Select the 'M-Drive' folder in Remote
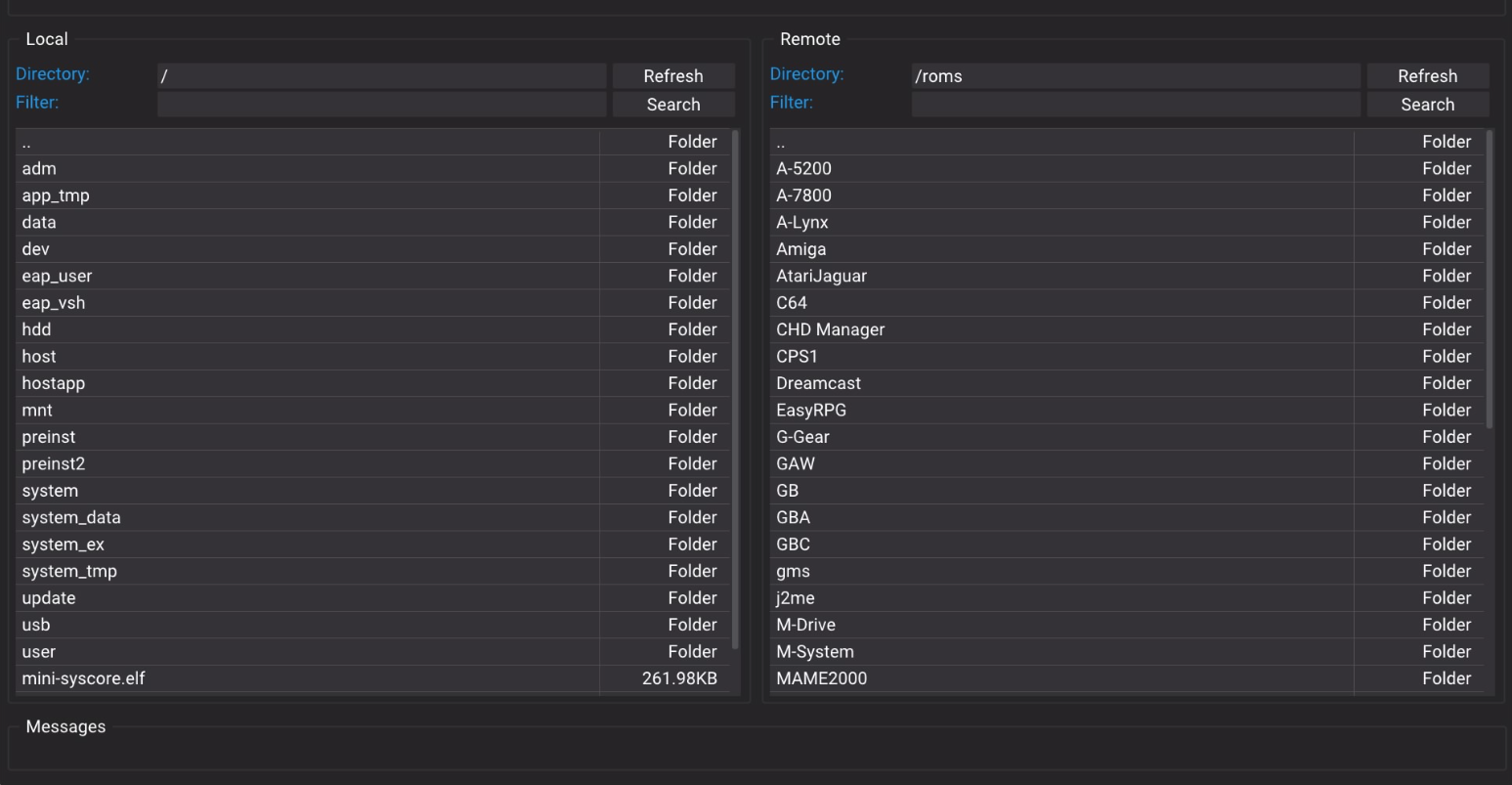Image resolution: width=1512 pixels, height=785 pixels. coord(1128,626)
